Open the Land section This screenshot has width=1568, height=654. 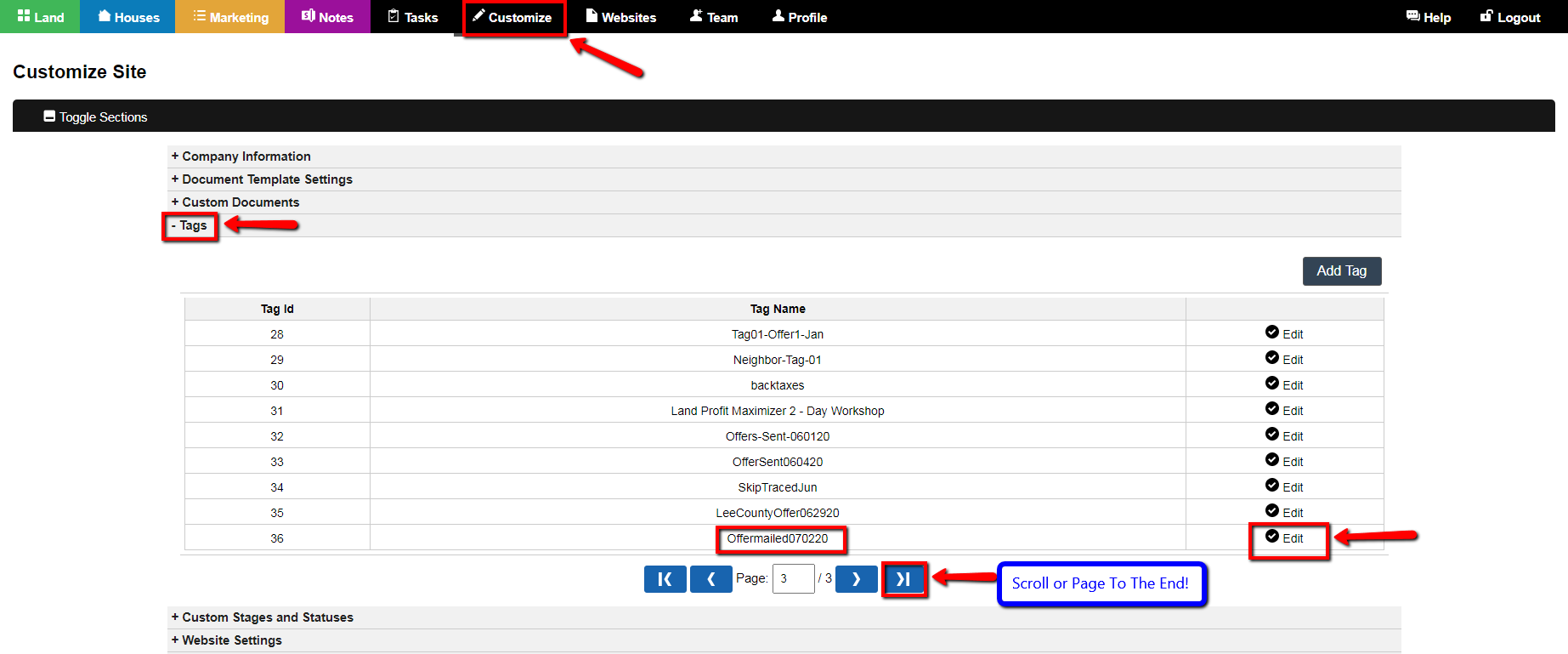pos(40,17)
